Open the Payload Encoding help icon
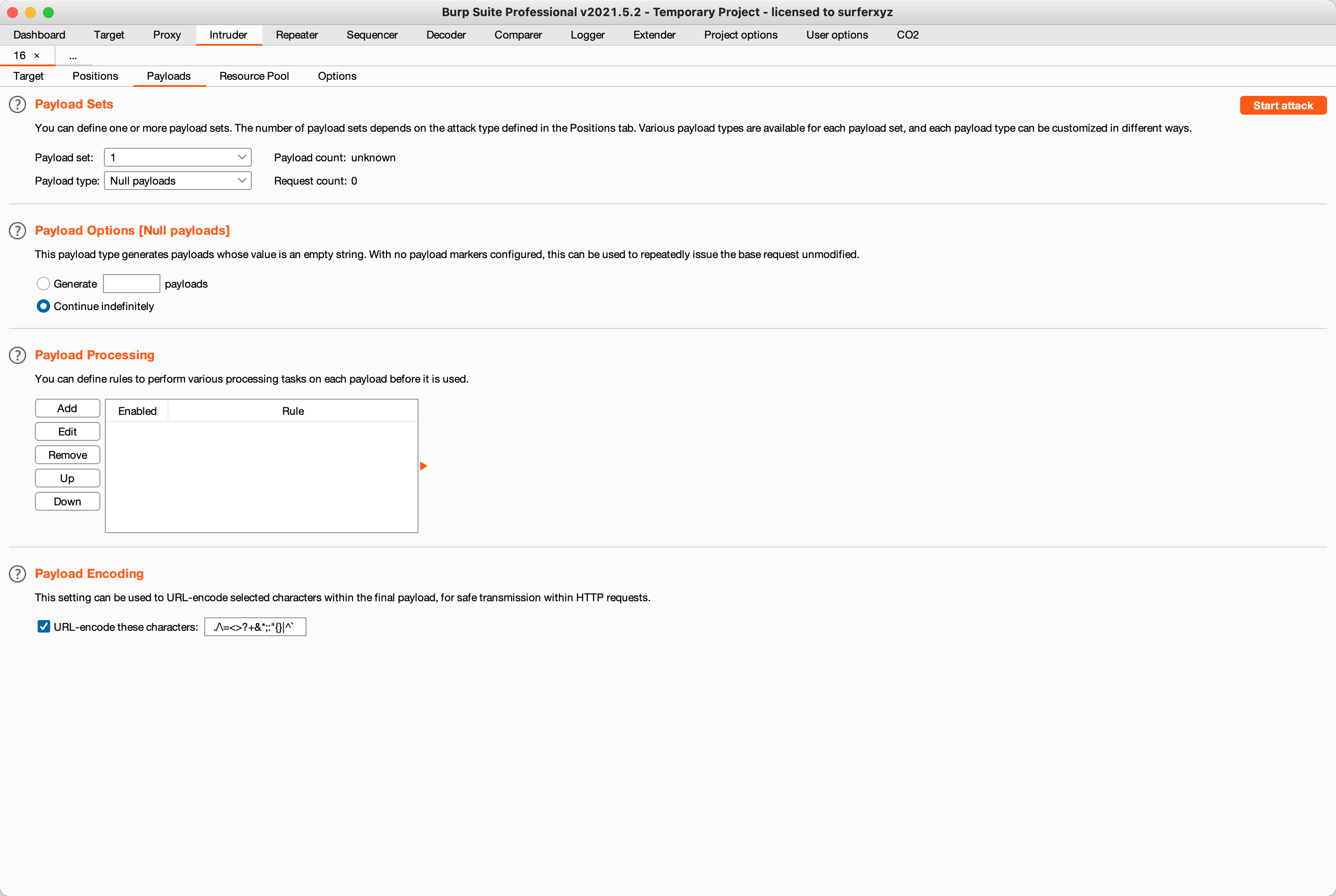 18,574
